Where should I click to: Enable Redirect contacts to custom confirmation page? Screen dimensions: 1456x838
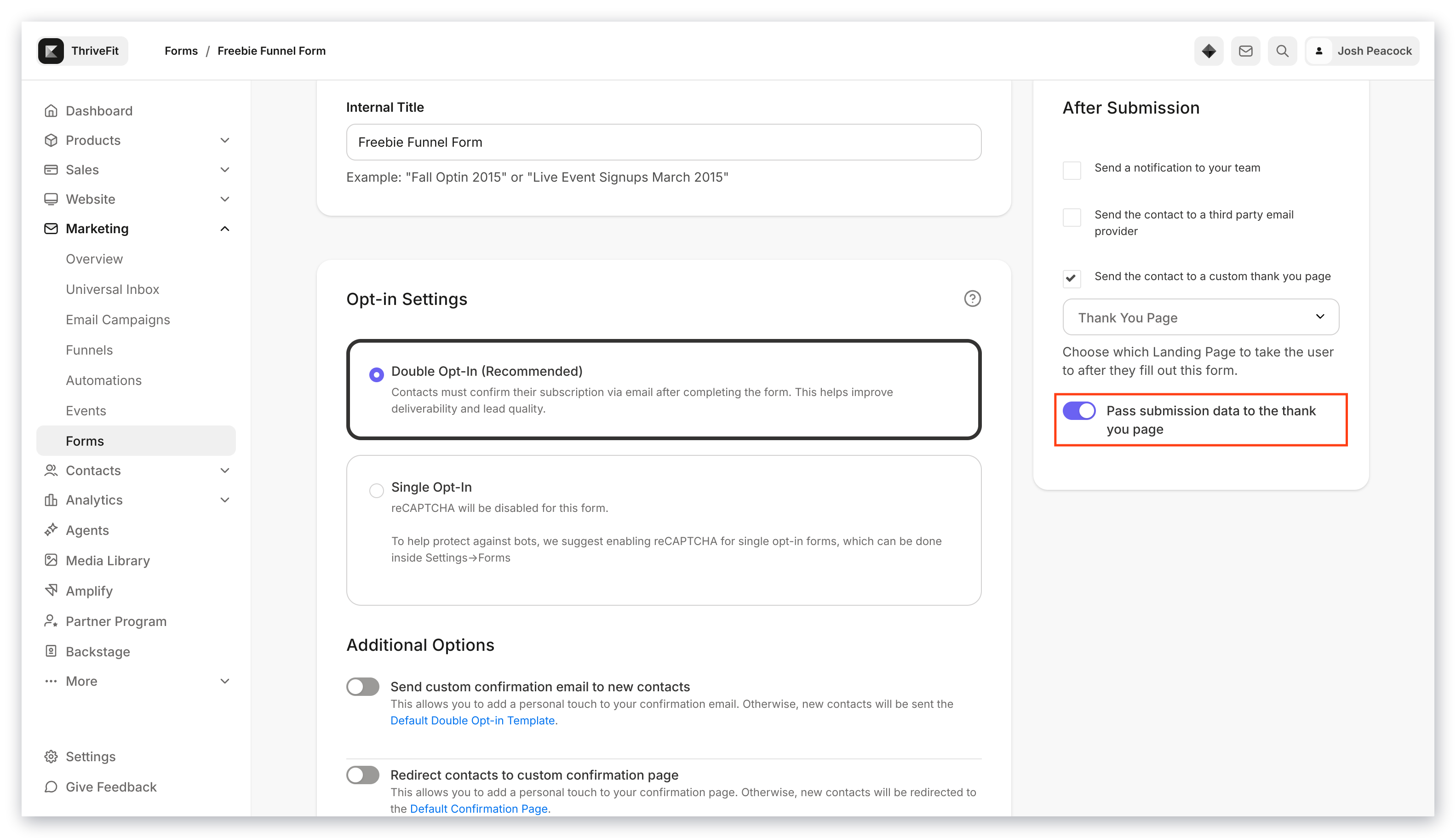(362, 775)
